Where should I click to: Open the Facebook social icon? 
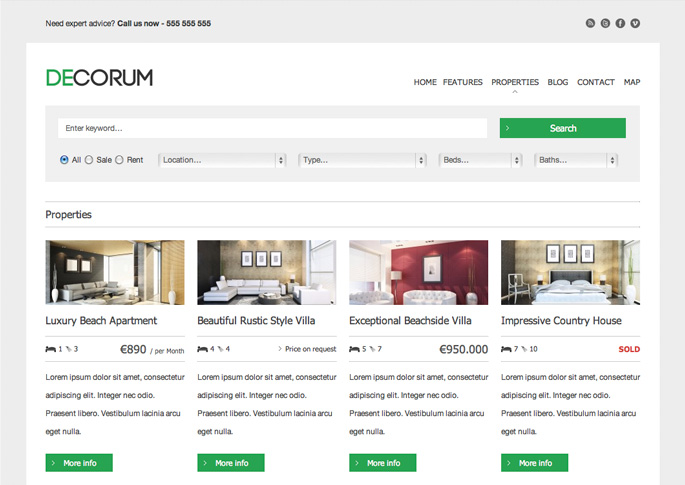[x=620, y=23]
